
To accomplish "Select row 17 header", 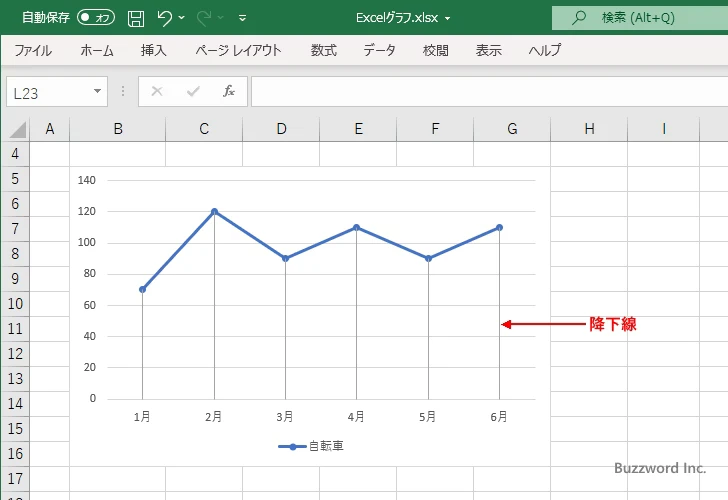I will click(x=15, y=479).
